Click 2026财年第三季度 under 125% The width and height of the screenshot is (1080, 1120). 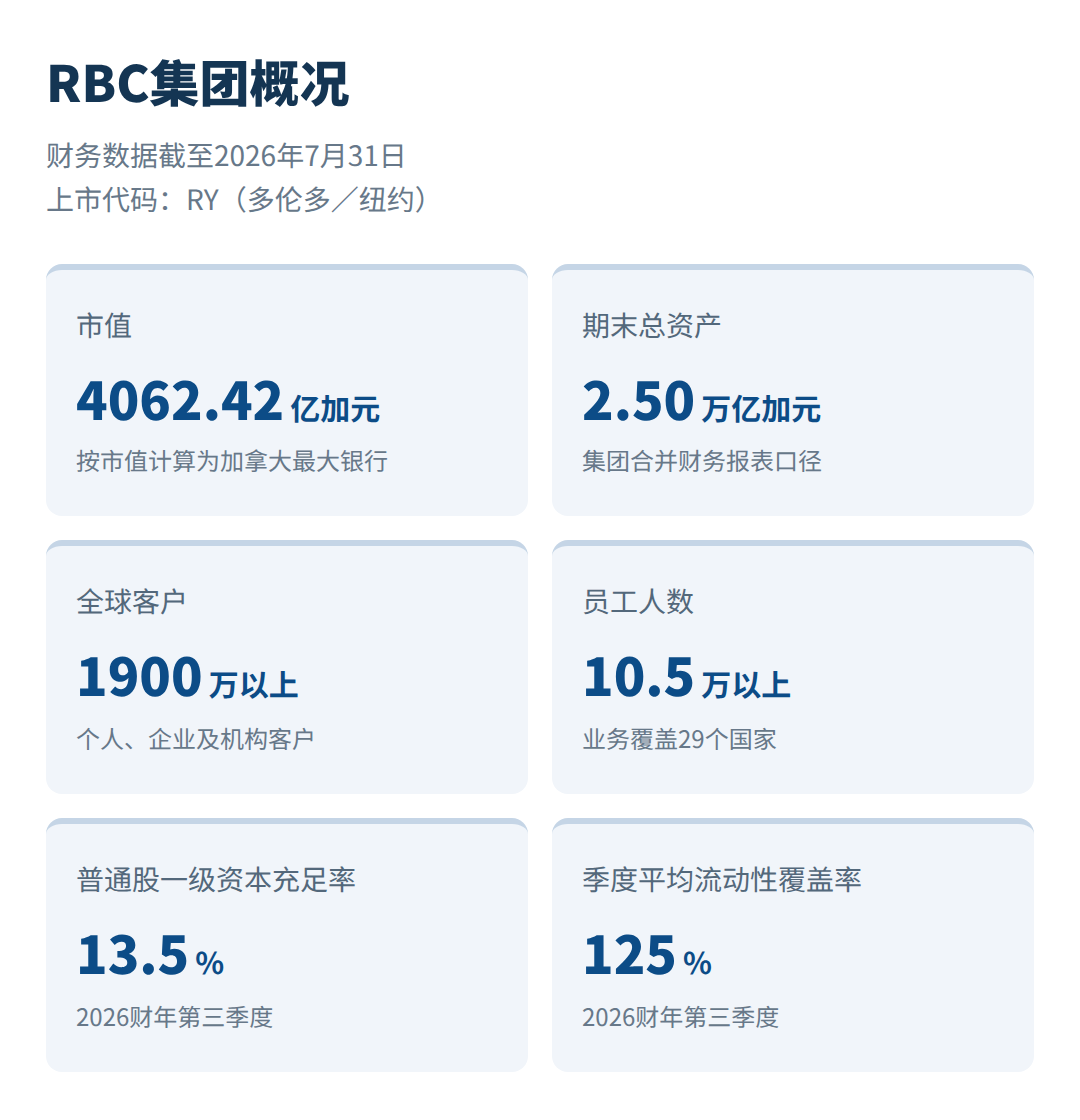[x=681, y=1016]
